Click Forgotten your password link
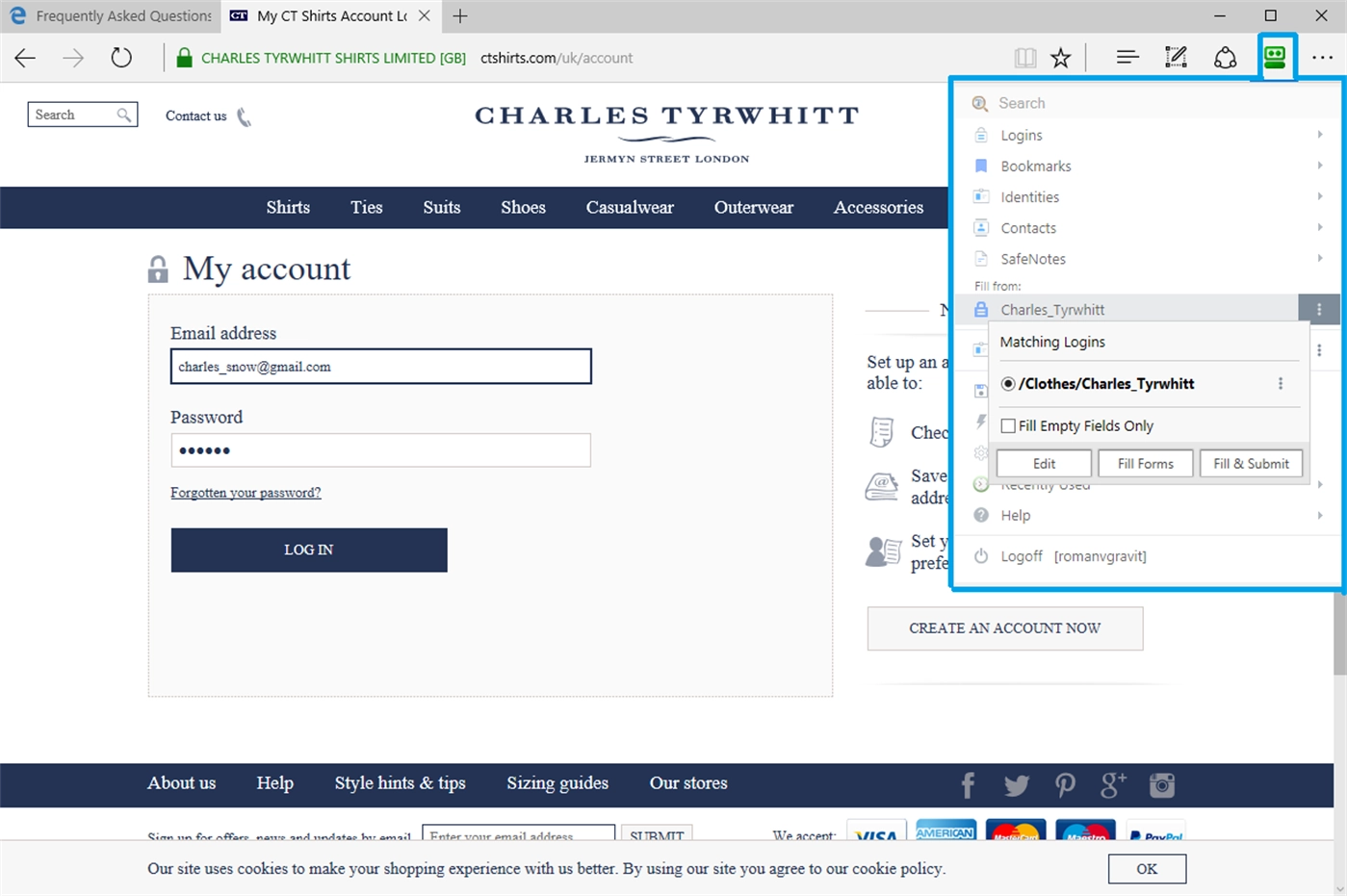The width and height of the screenshot is (1347, 896). click(x=246, y=493)
